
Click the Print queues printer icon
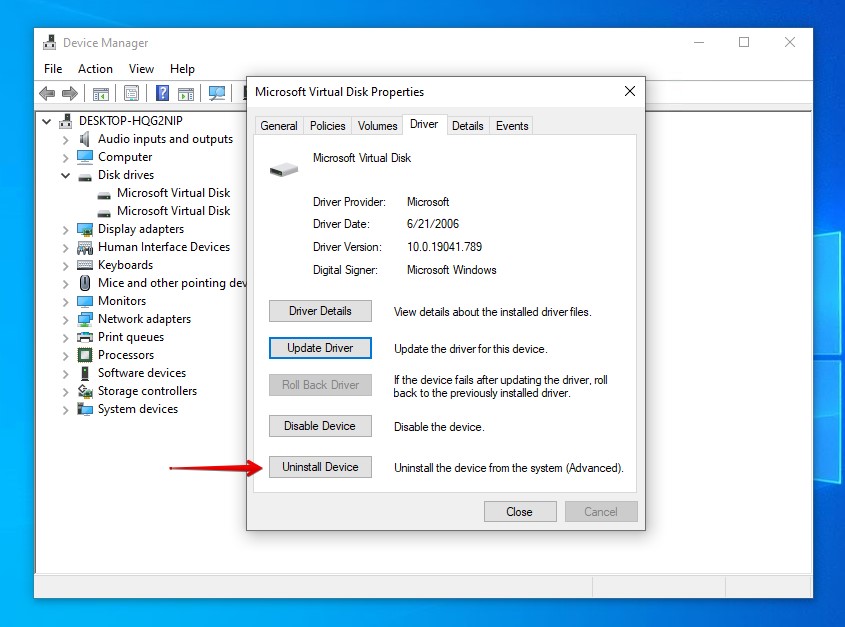(x=85, y=337)
